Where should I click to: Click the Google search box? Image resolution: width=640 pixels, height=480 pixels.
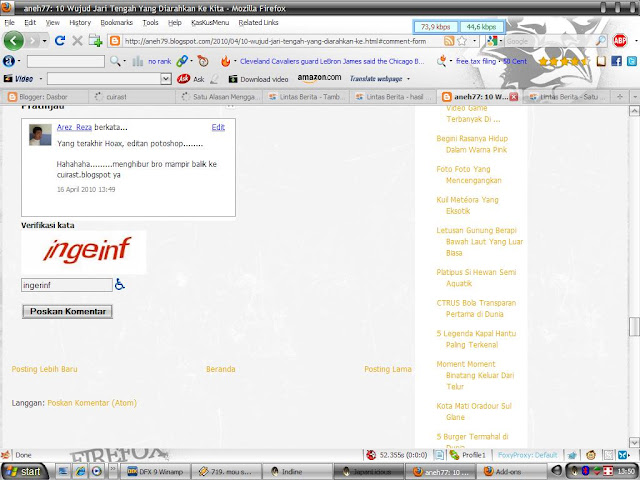(550, 41)
